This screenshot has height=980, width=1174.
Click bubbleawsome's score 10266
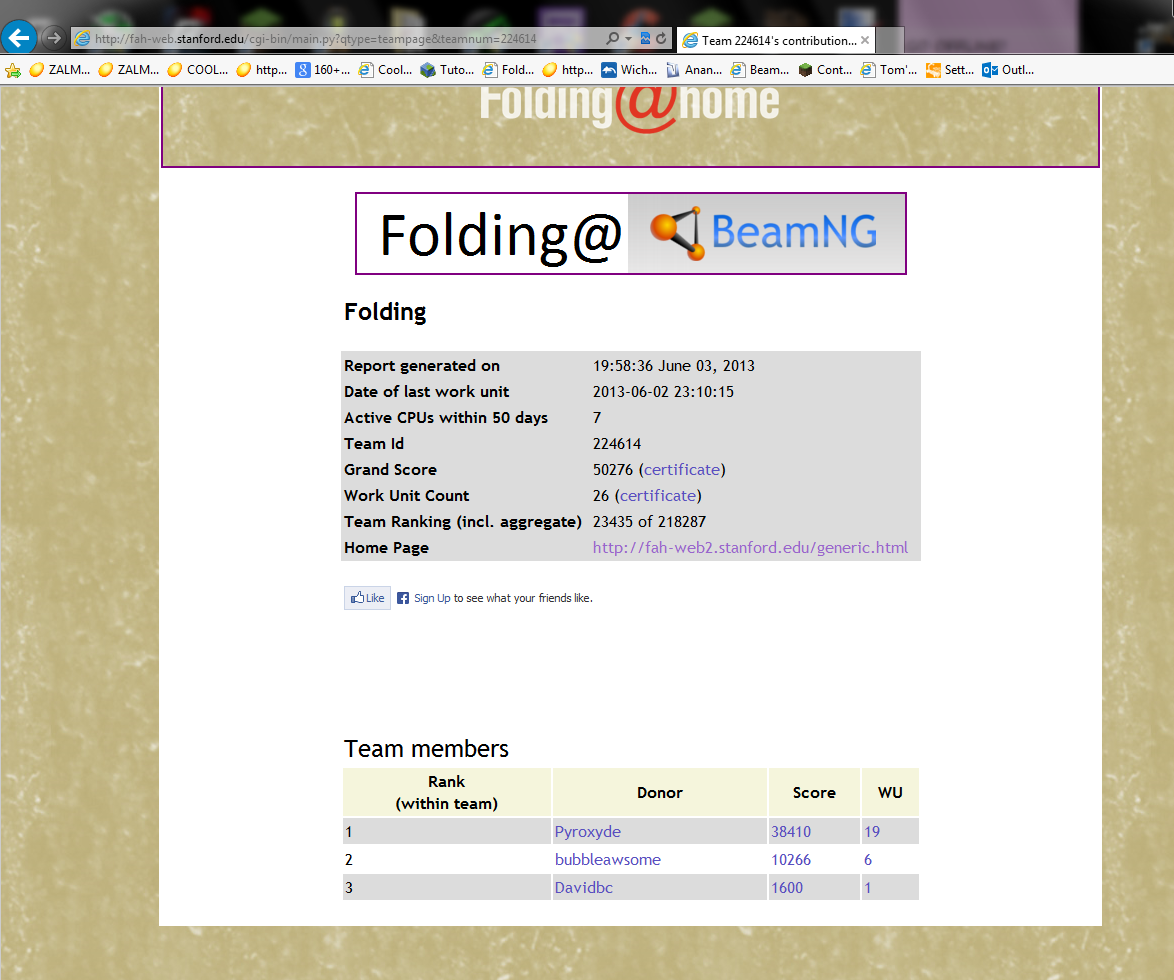(x=791, y=859)
